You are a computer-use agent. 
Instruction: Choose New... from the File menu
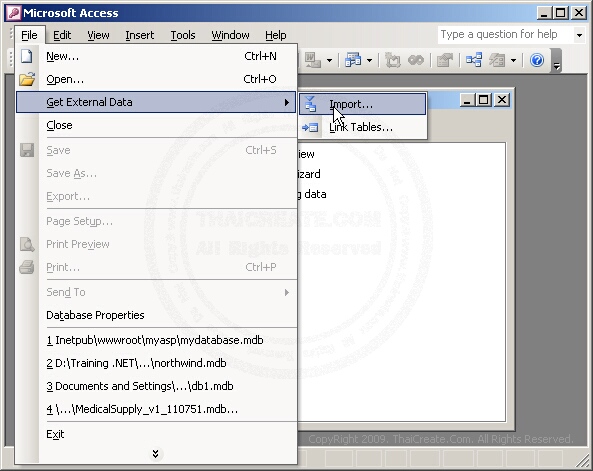pos(156,56)
